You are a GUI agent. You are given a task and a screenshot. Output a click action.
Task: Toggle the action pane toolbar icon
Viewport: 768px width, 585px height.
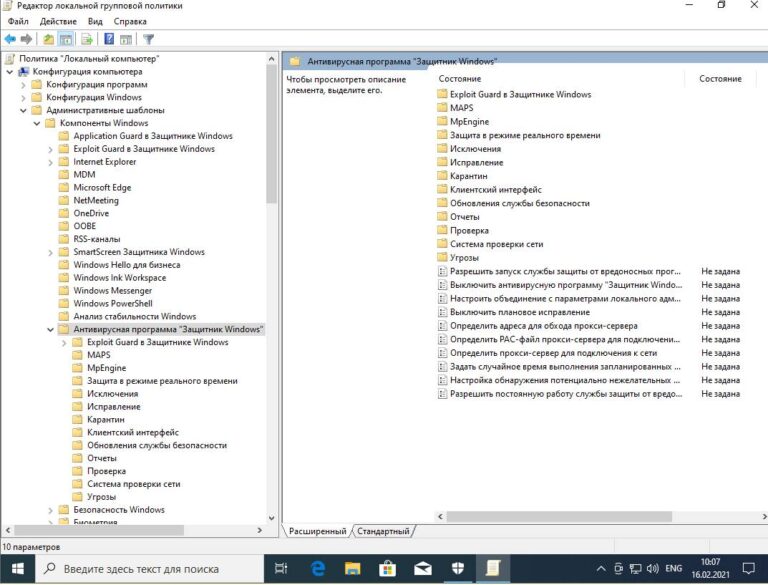[x=126, y=39]
